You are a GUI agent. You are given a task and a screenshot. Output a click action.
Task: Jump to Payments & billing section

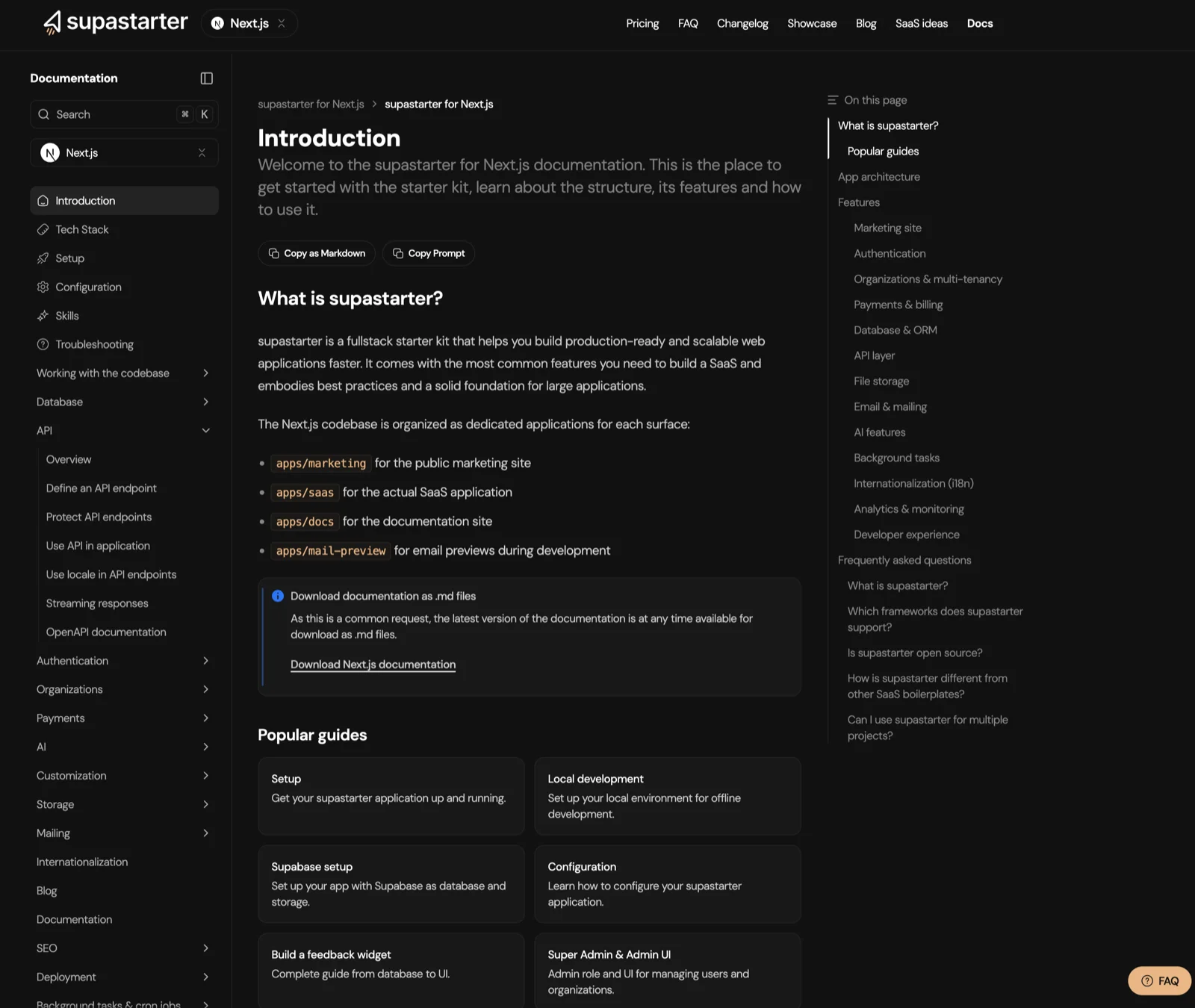point(898,305)
